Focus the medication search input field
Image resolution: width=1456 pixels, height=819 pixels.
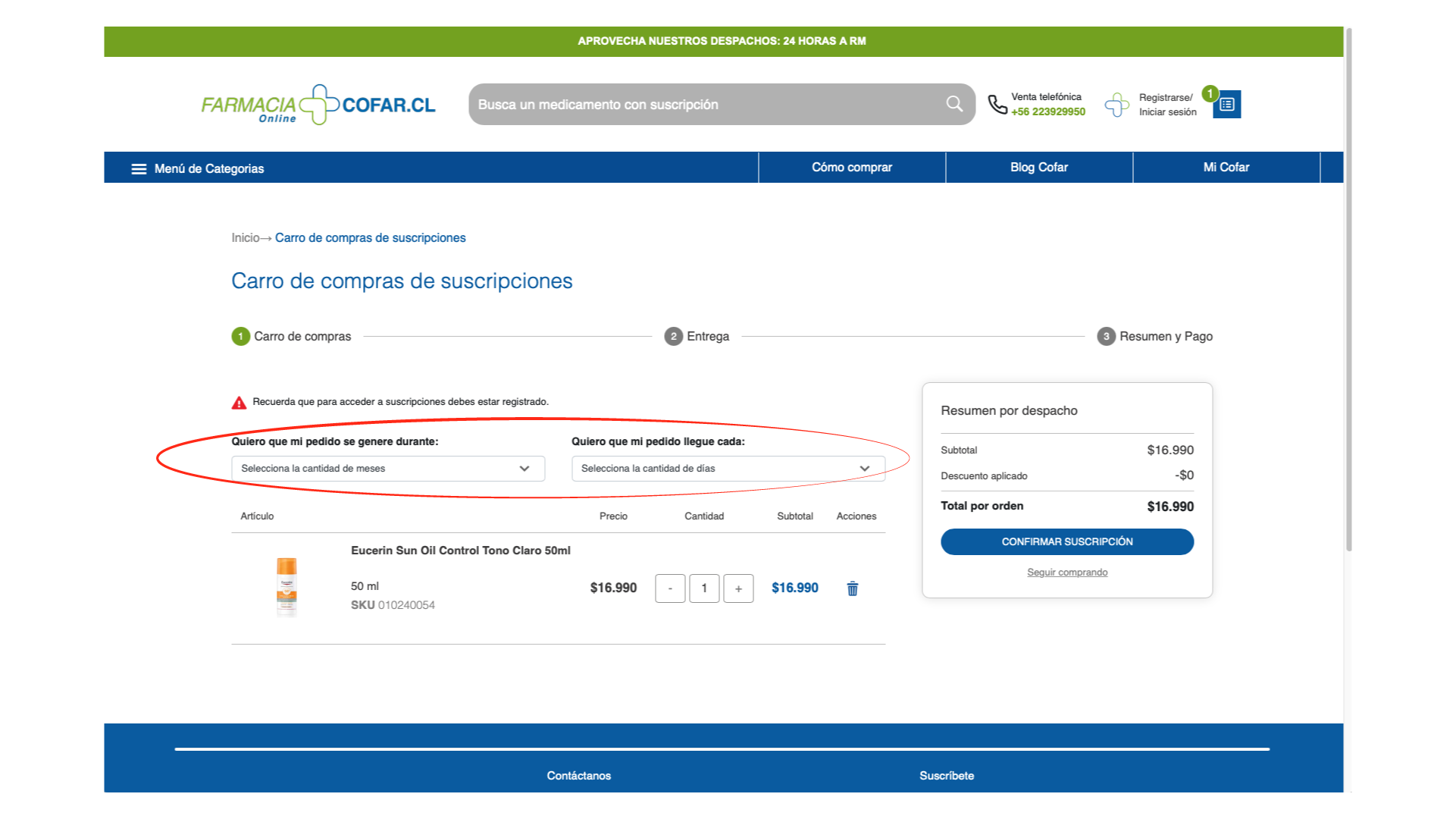click(x=705, y=105)
